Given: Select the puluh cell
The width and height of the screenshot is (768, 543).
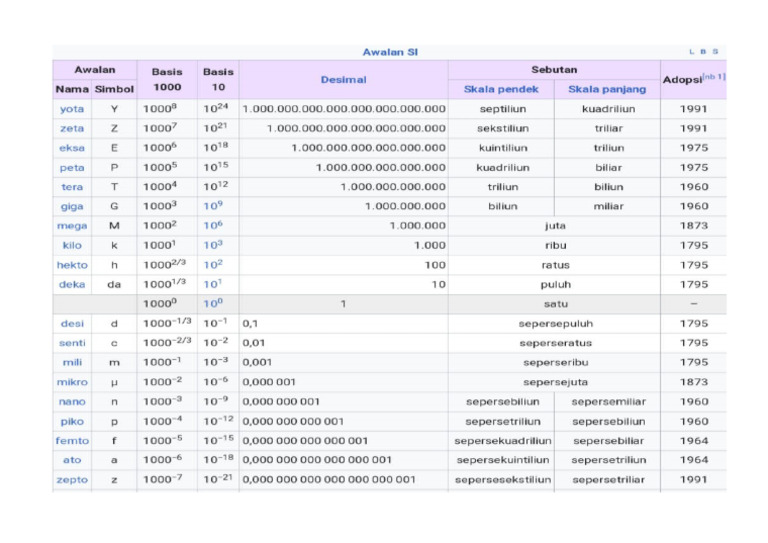Looking at the screenshot, I should coord(555,284).
